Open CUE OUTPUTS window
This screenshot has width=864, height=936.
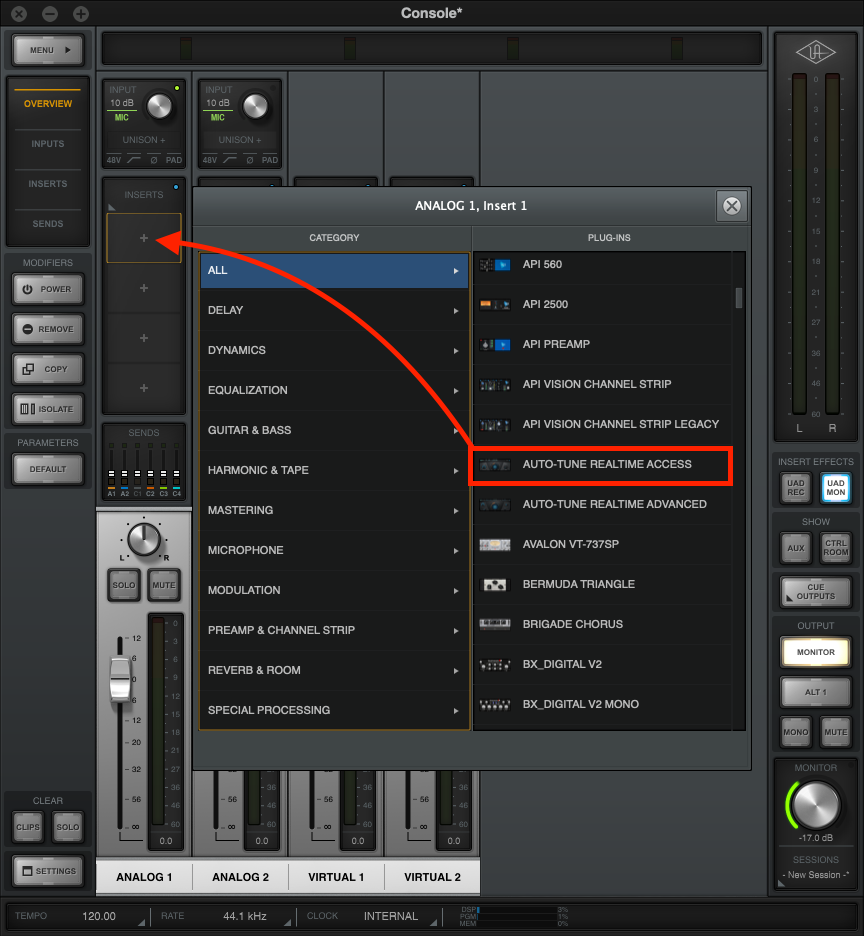(816, 592)
